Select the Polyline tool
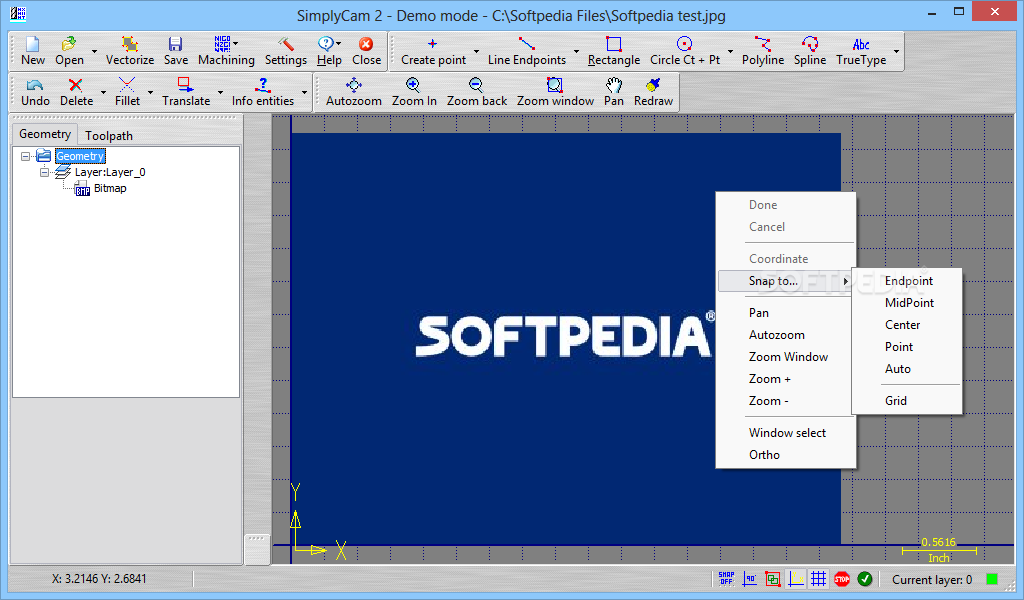Viewport: 1024px width, 600px height. coord(763,51)
